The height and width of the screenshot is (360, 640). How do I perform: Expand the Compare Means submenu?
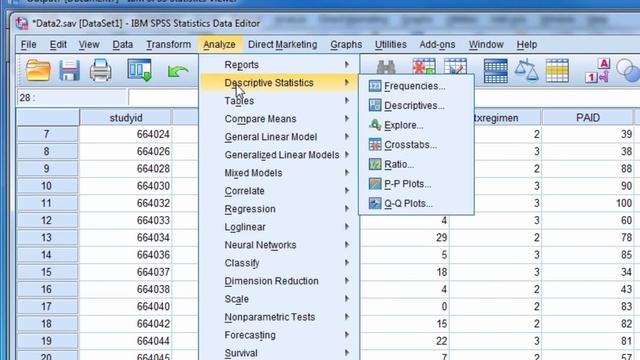click(x=280, y=119)
